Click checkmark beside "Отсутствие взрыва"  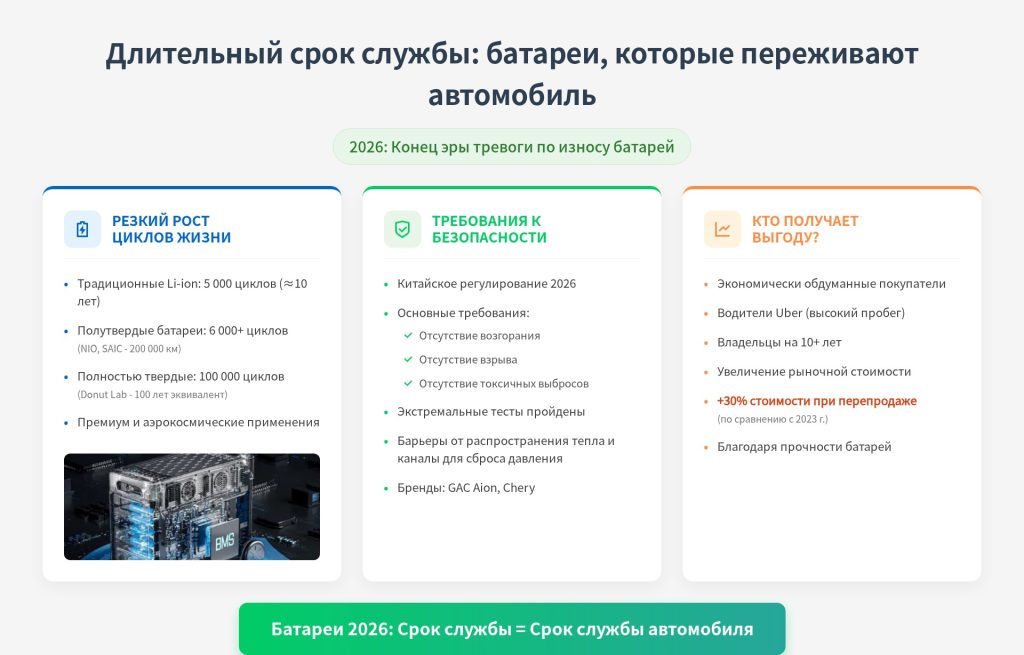coord(408,360)
